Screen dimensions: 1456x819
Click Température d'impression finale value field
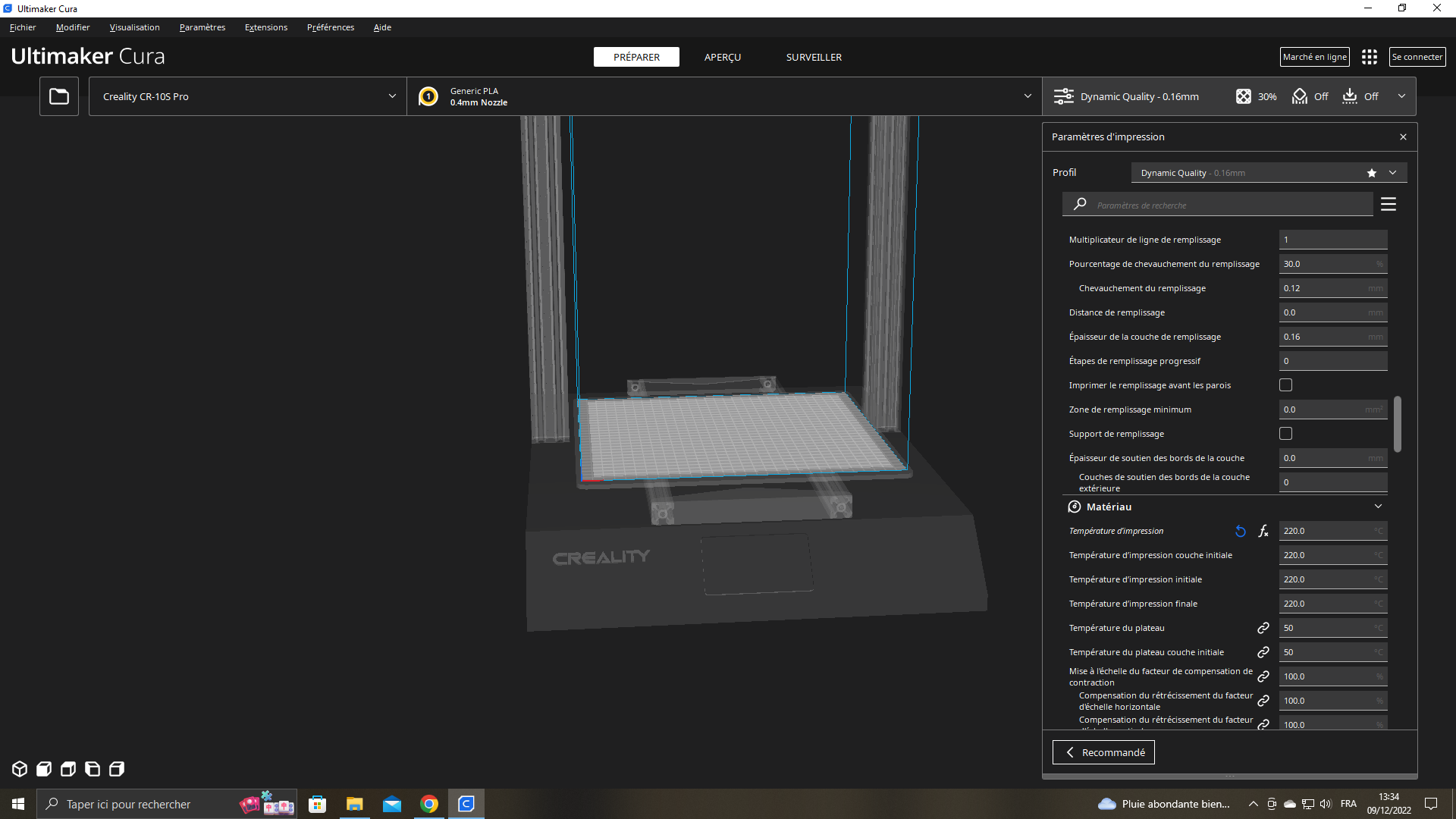pos(1333,604)
